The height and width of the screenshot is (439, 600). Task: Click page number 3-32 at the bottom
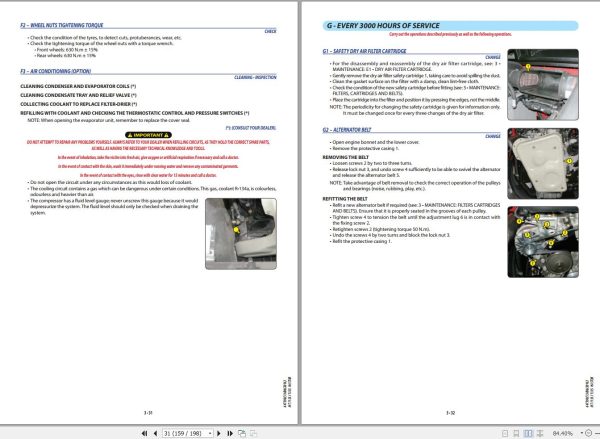(450, 413)
